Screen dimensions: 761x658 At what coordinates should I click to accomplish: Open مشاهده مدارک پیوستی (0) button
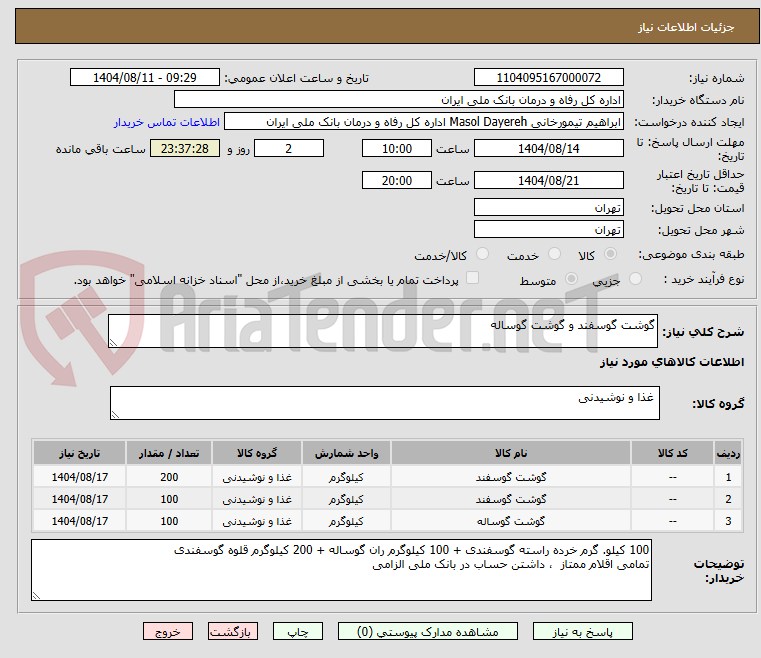428,631
